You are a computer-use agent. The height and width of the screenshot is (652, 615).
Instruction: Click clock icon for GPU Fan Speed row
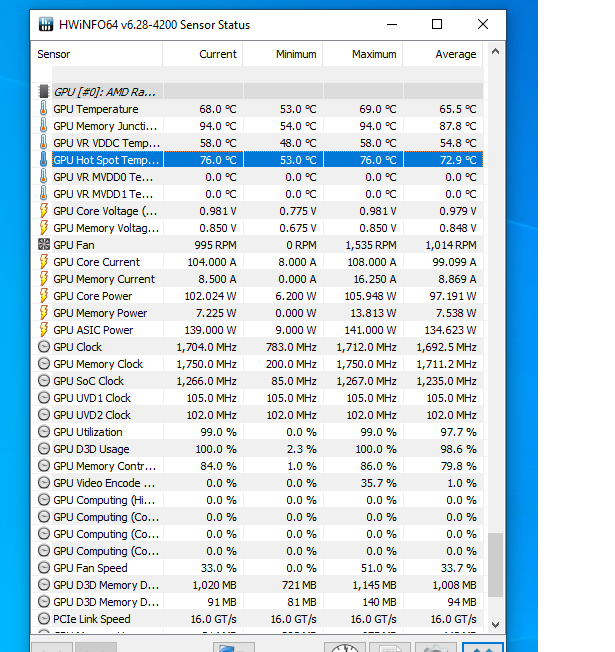point(44,568)
